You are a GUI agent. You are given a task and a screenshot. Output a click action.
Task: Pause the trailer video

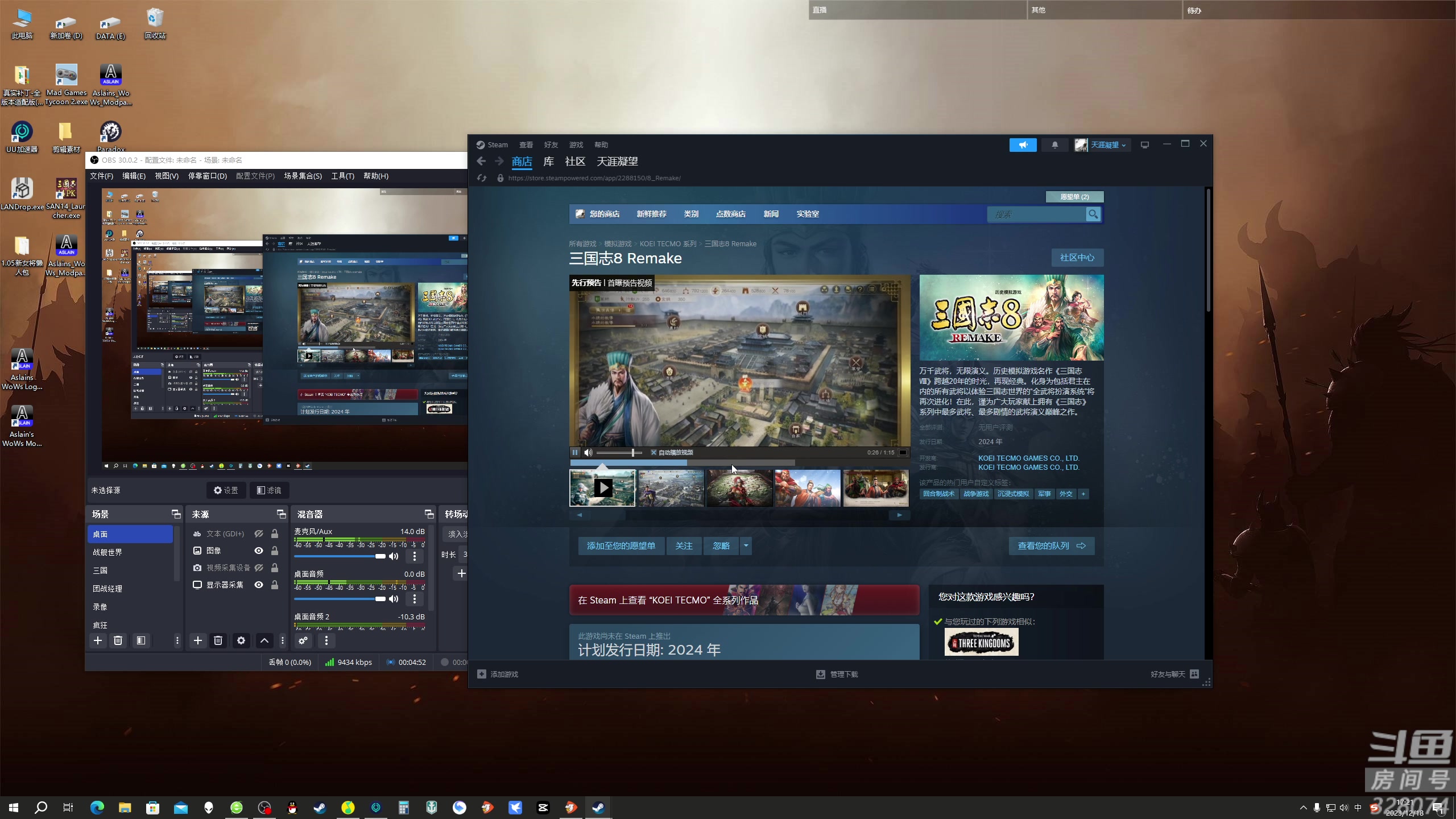click(575, 453)
